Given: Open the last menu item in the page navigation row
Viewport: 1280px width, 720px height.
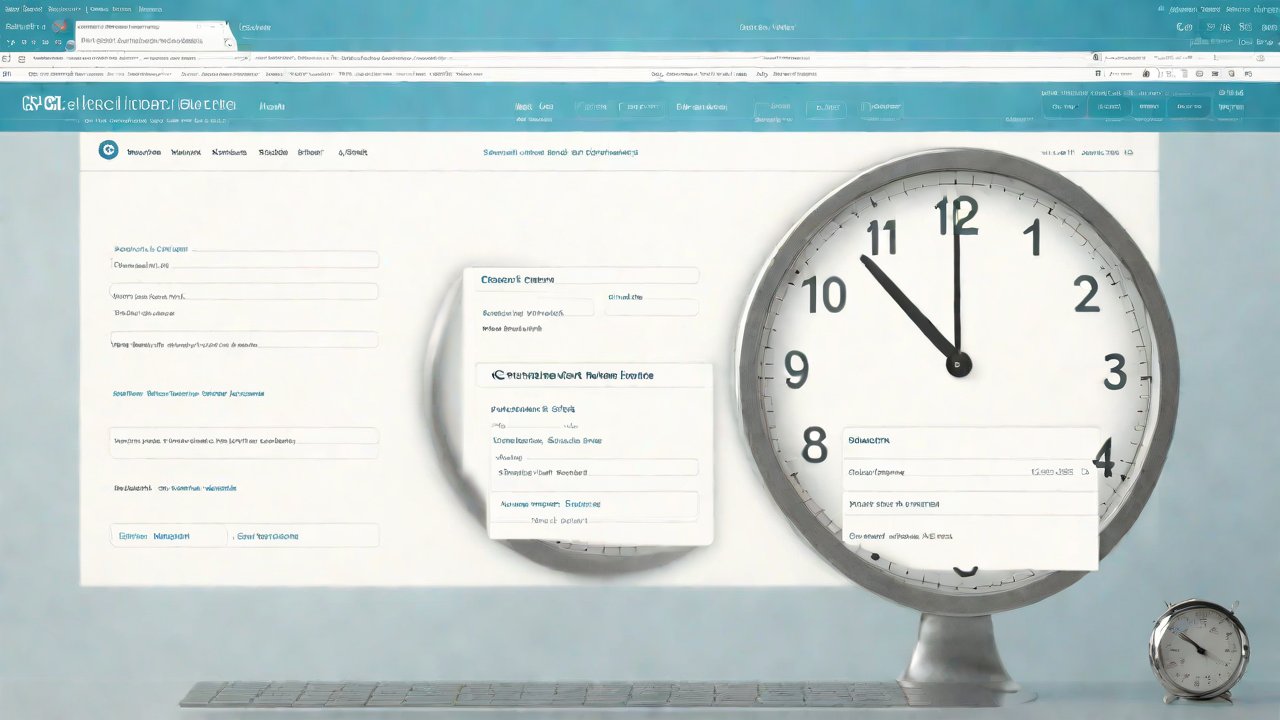Looking at the screenshot, I should (x=352, y=153).
